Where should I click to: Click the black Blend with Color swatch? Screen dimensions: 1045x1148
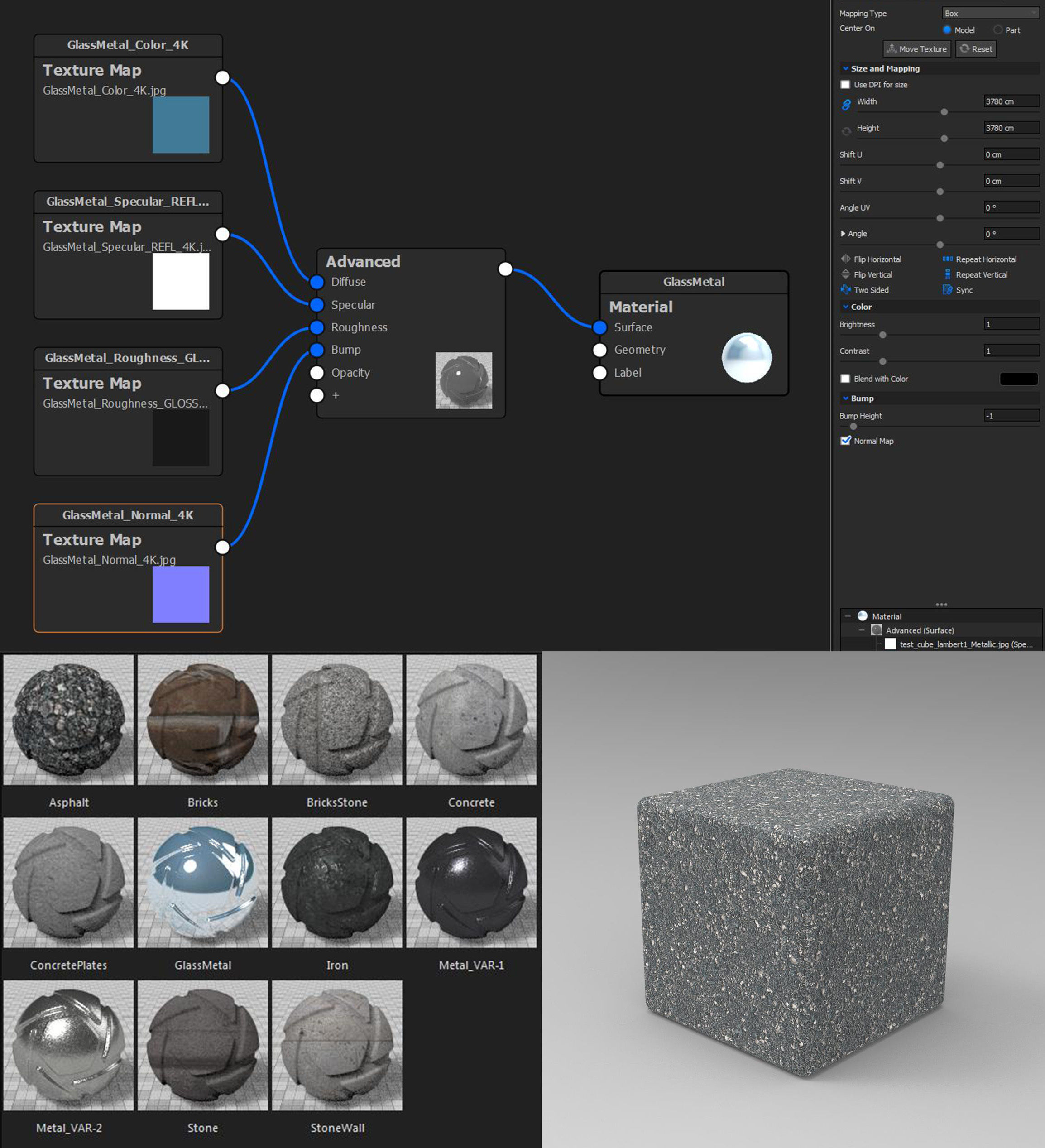1018,379
